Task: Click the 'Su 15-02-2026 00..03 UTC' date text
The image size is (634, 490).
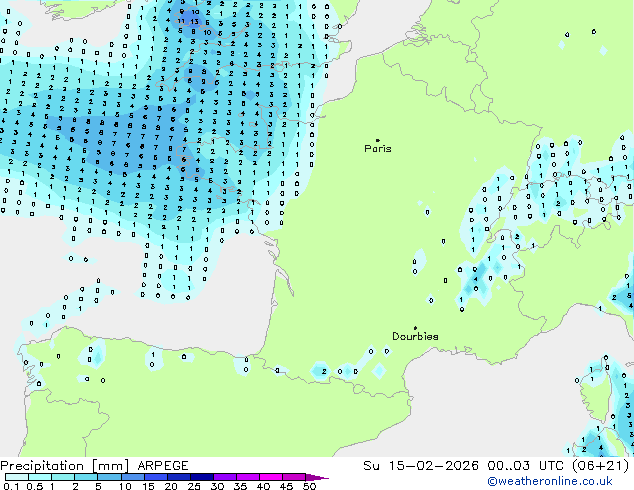Action: click(464, 466)
